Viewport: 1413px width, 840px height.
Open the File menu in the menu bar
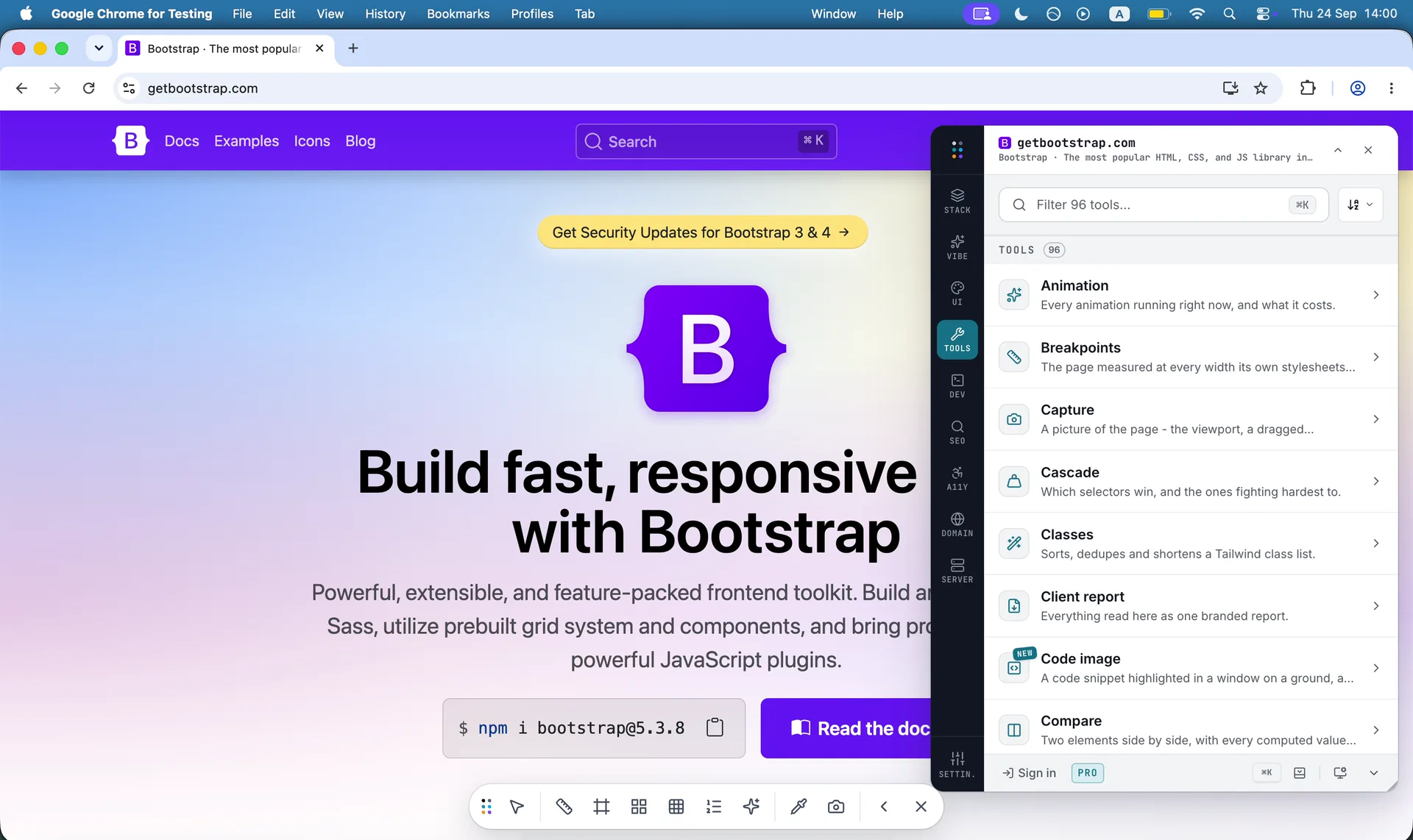point(242,13)
